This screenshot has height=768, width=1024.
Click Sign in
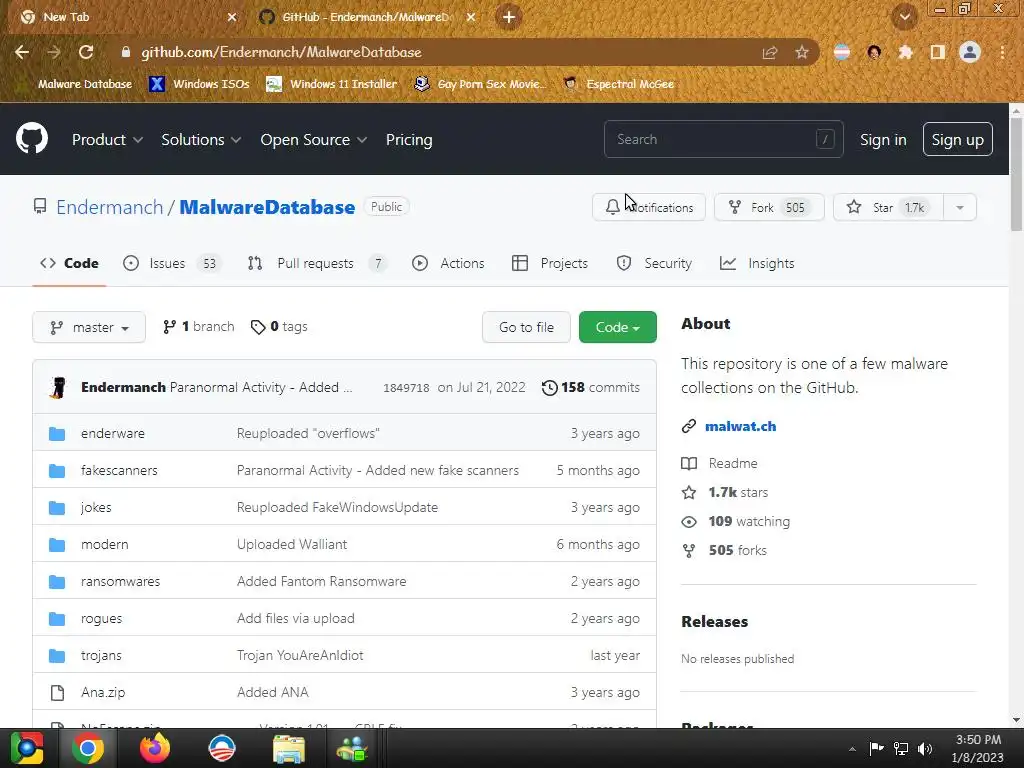coord(883,140)
